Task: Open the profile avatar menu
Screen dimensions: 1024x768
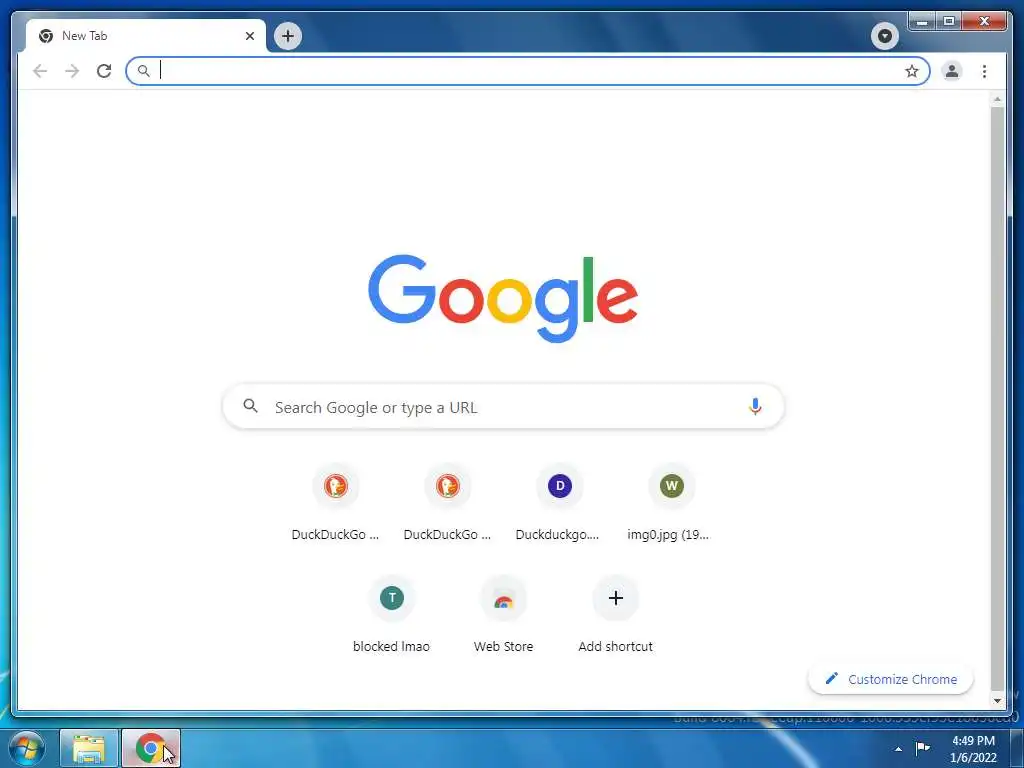Action: coord(952,71)
